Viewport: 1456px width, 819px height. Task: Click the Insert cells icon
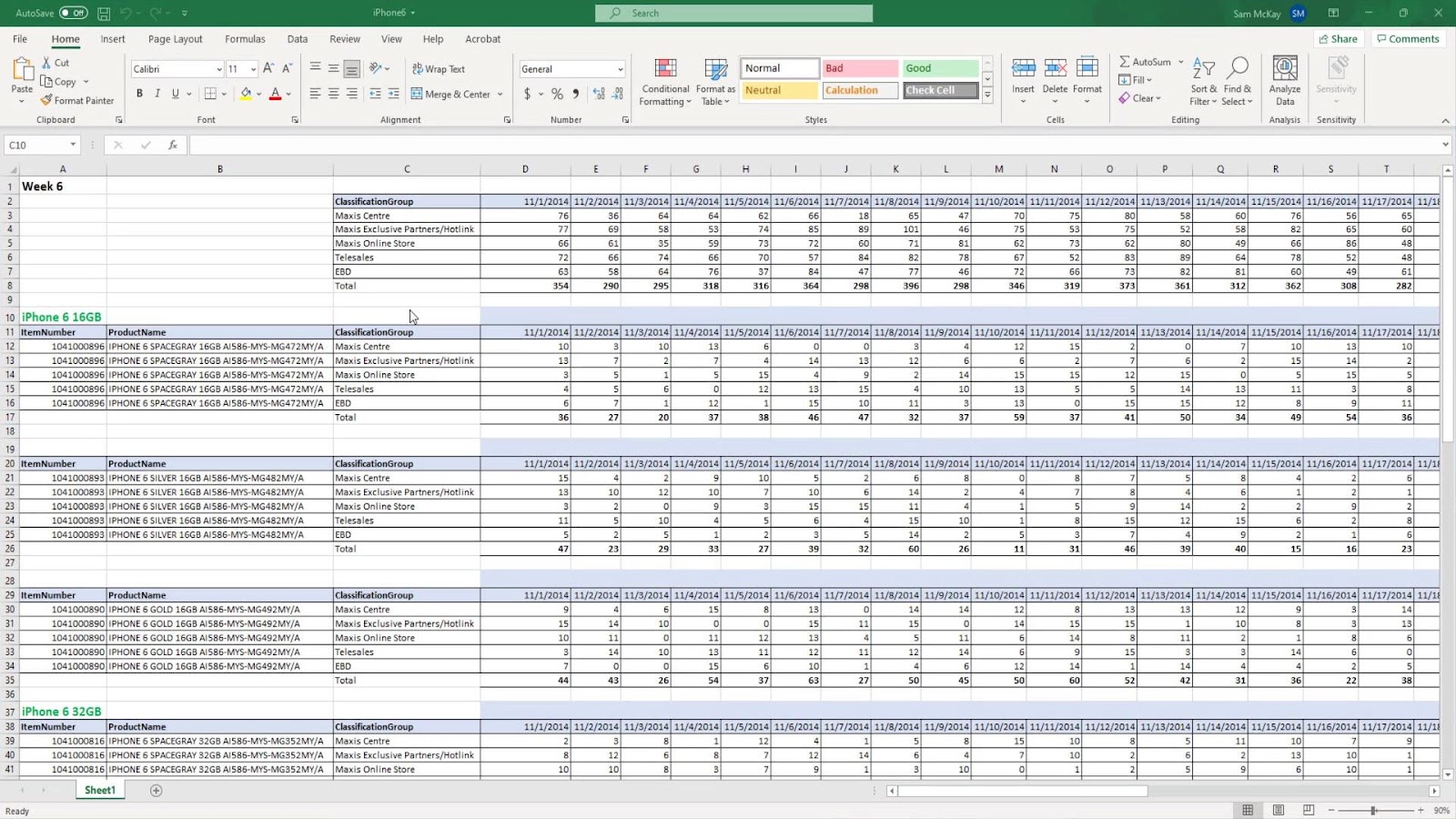click(1023, 70)
